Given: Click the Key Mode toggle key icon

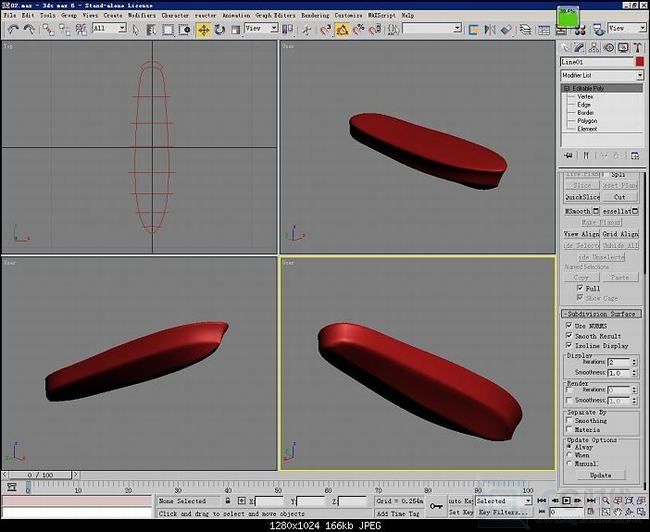Looking at the screenshot, I should coord(436,506).
